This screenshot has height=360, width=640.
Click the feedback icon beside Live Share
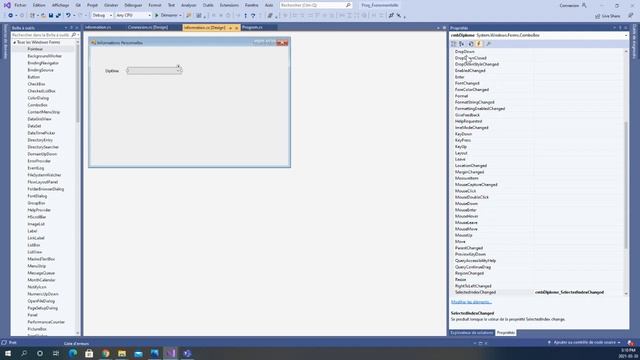[631, 16]
